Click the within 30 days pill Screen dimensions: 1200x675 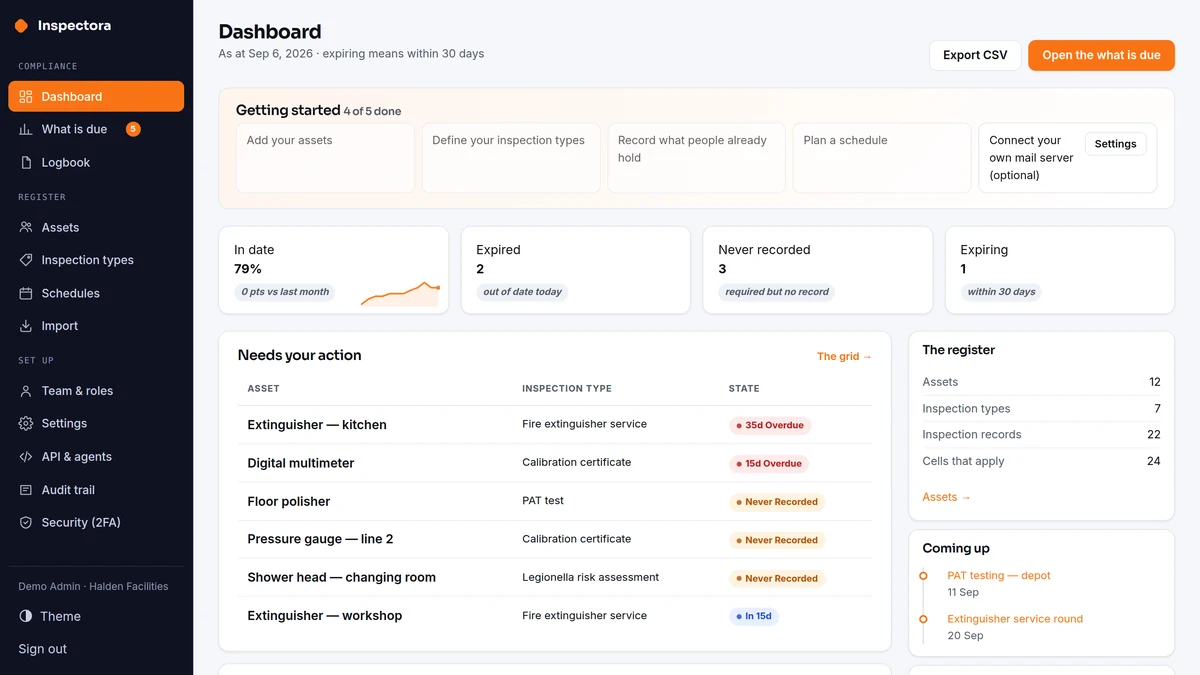pyautogui.click(x=1001, y=292)
